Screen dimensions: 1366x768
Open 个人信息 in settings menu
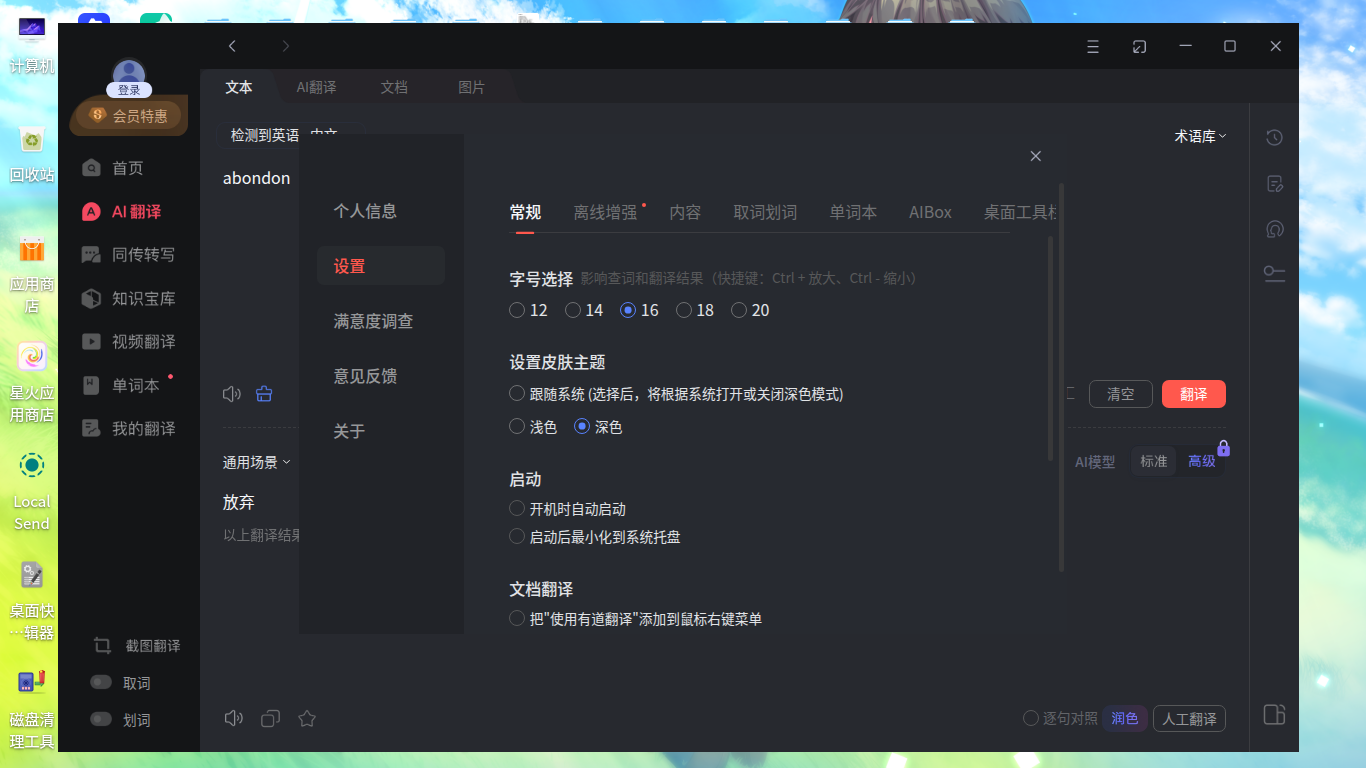[x=365, y=211]
